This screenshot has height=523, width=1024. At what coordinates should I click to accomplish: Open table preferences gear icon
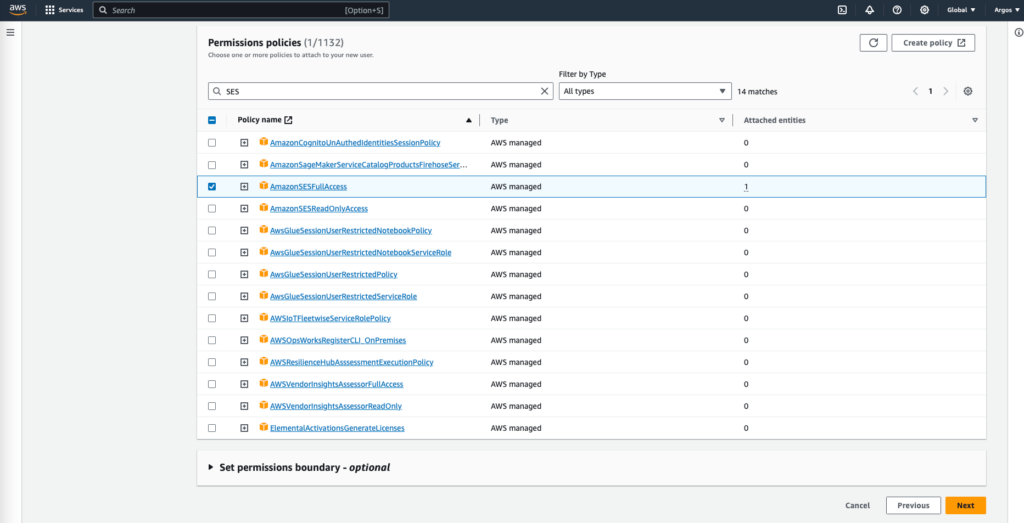coord(968,91)
